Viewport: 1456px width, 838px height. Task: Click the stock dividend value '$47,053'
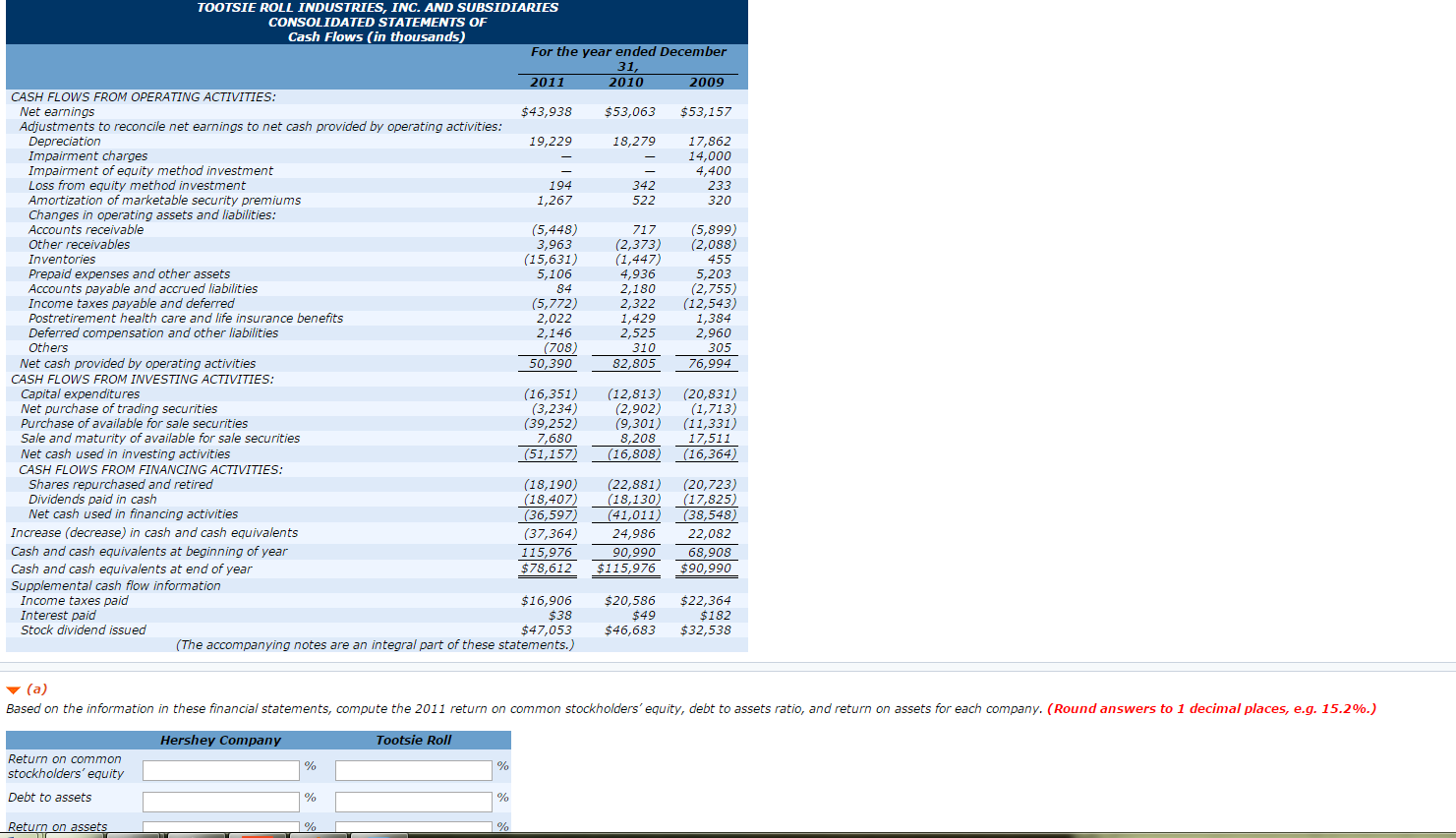[546, 629]
